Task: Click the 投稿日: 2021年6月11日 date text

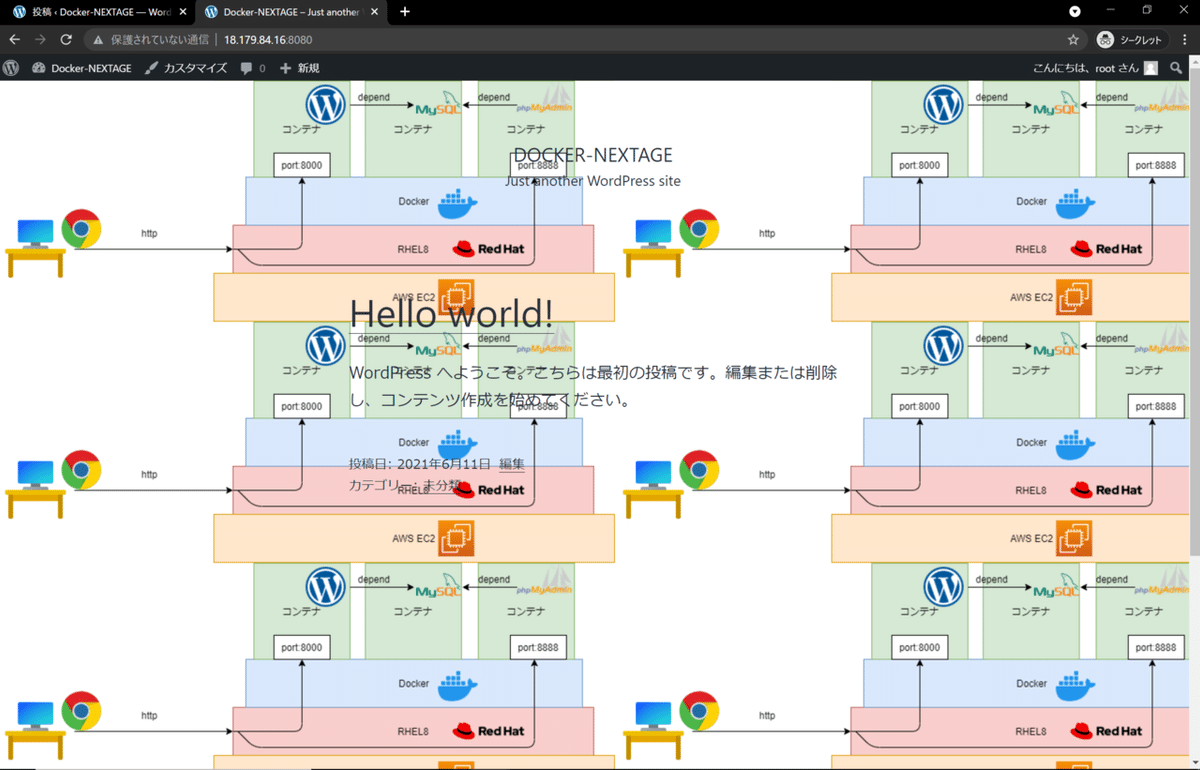Action: point(420,464)
